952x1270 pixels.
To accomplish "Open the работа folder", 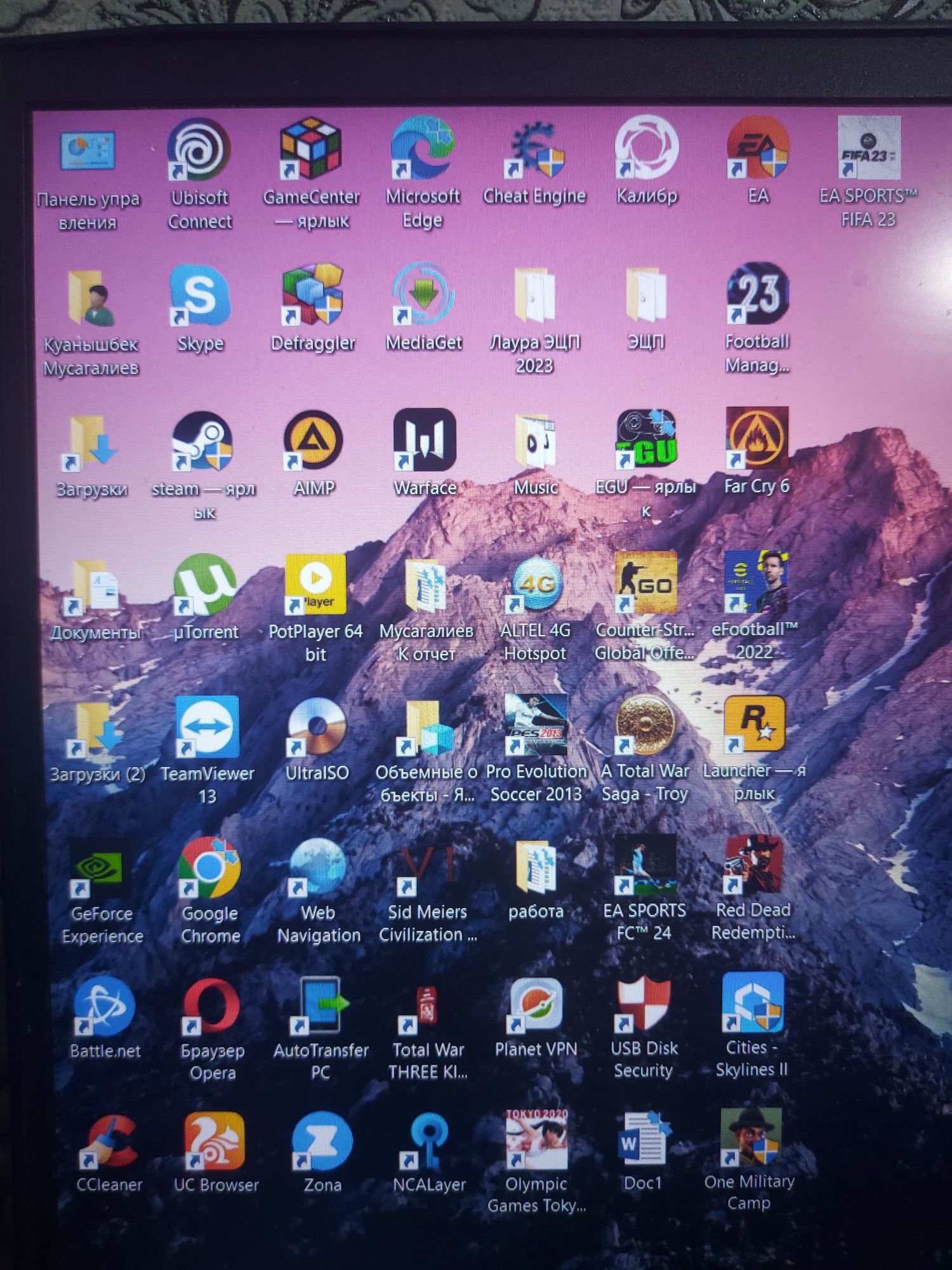I will pyautogui.click(x=536, y=866).
